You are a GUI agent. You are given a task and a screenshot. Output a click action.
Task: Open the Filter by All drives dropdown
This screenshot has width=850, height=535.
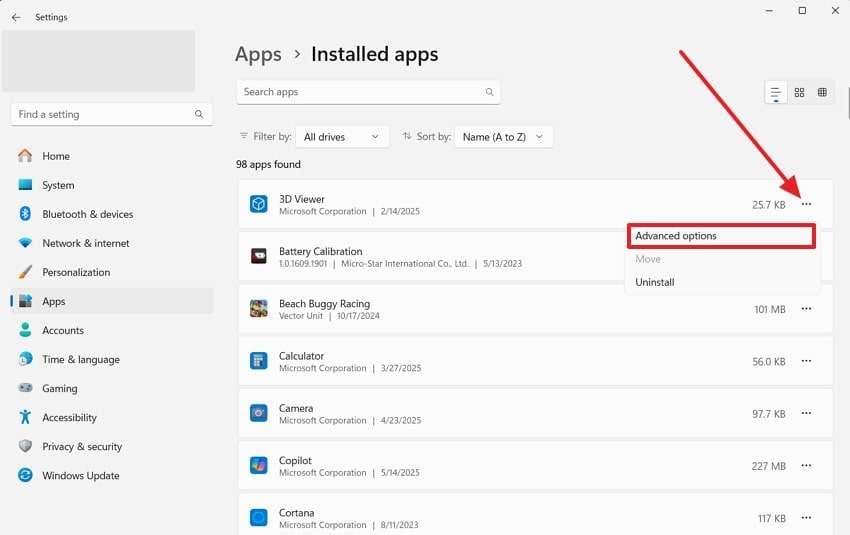[342, 137]
